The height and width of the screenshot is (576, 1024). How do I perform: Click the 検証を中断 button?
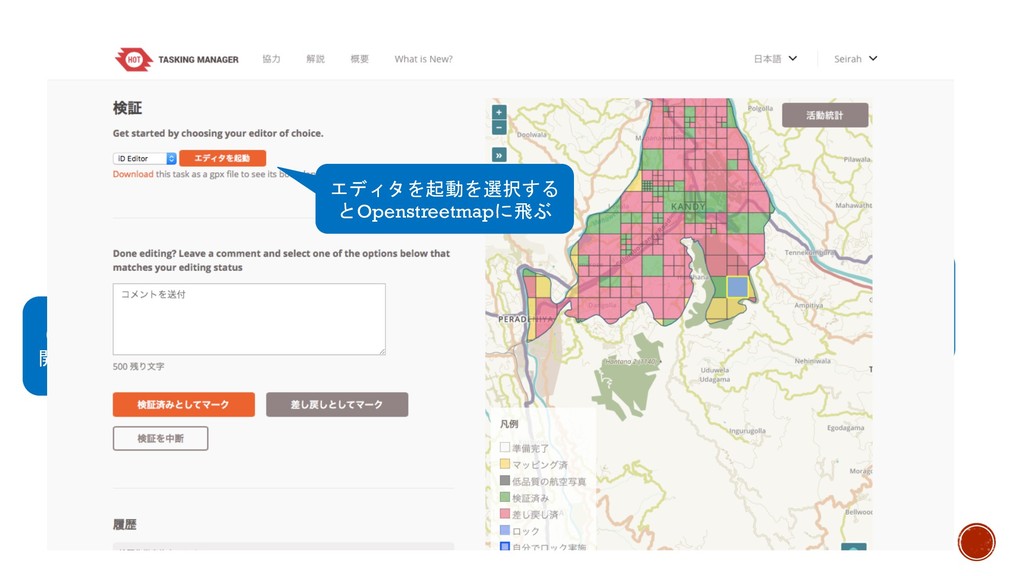161,438
